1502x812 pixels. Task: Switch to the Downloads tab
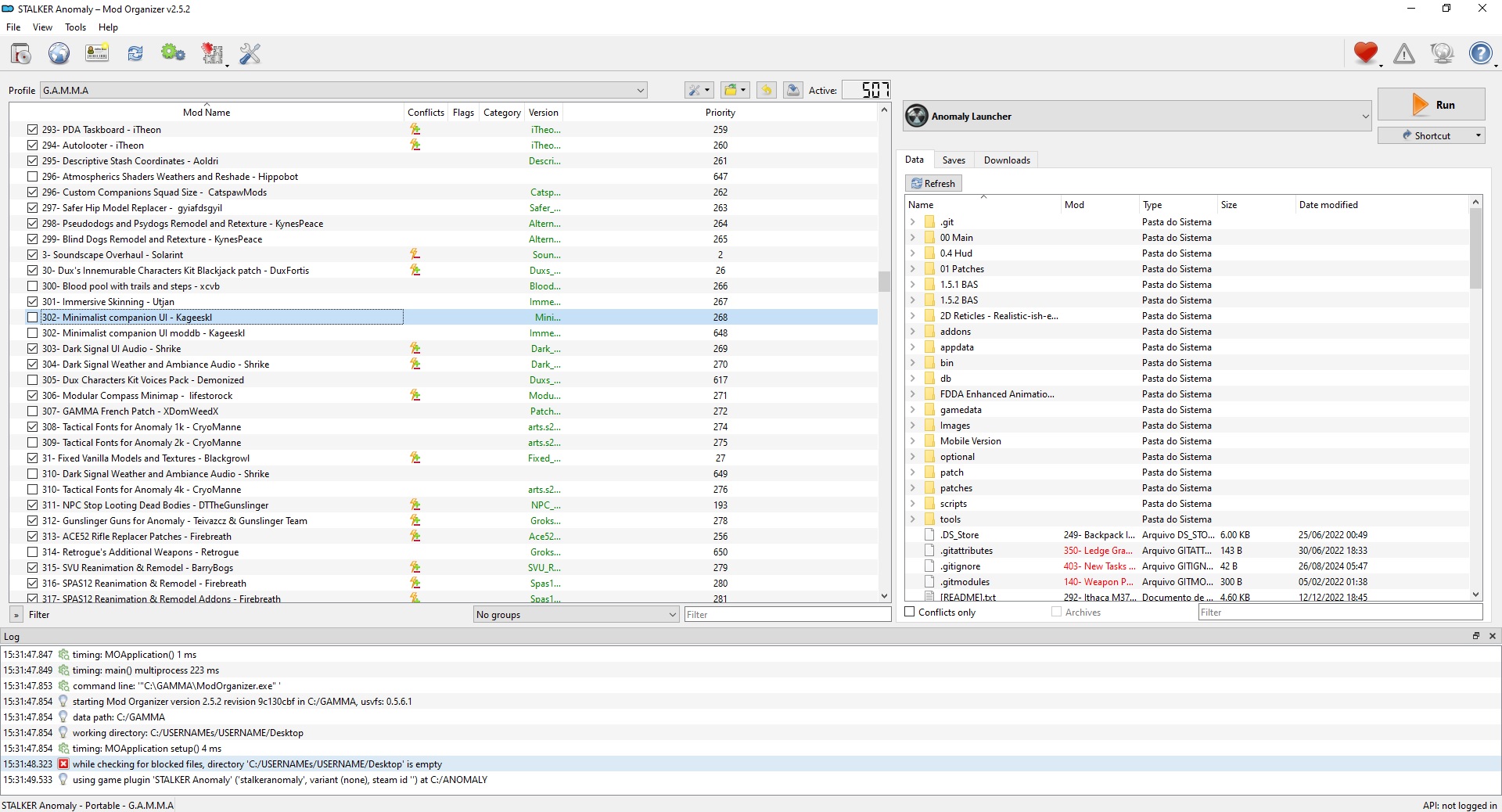[x=1007, y=160]
